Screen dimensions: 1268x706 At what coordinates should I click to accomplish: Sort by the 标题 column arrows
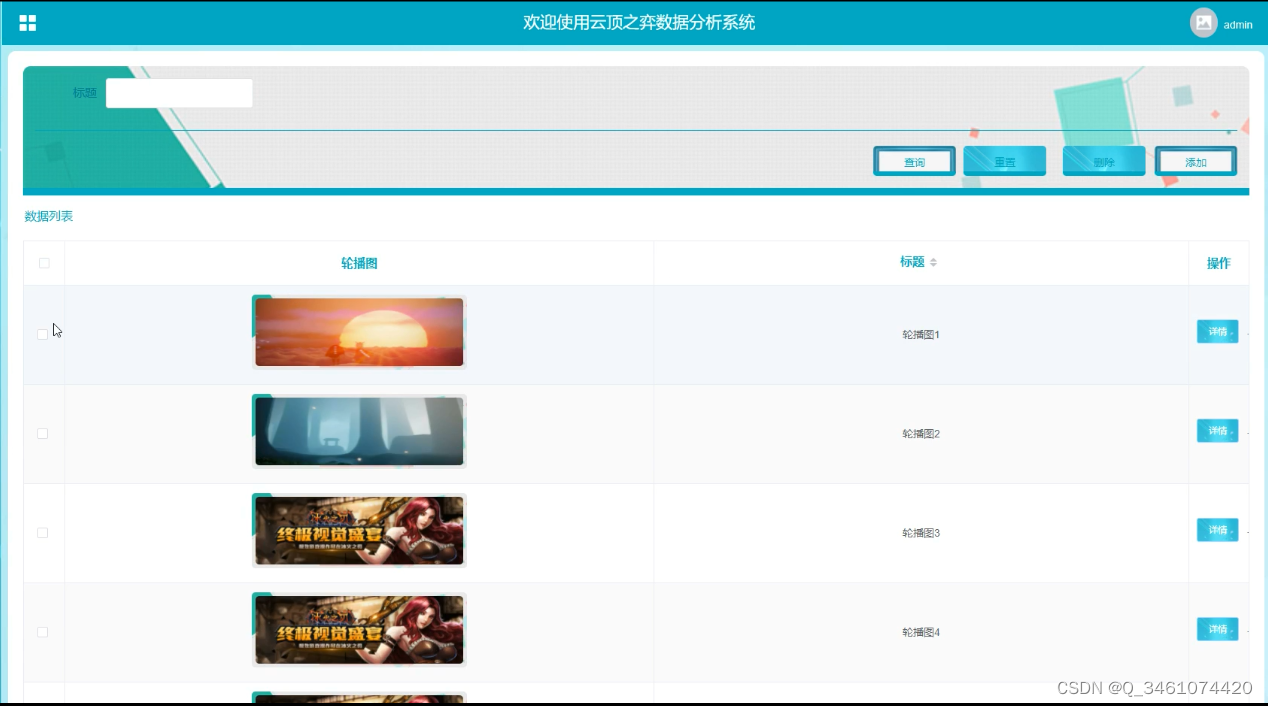pos(933,262)
